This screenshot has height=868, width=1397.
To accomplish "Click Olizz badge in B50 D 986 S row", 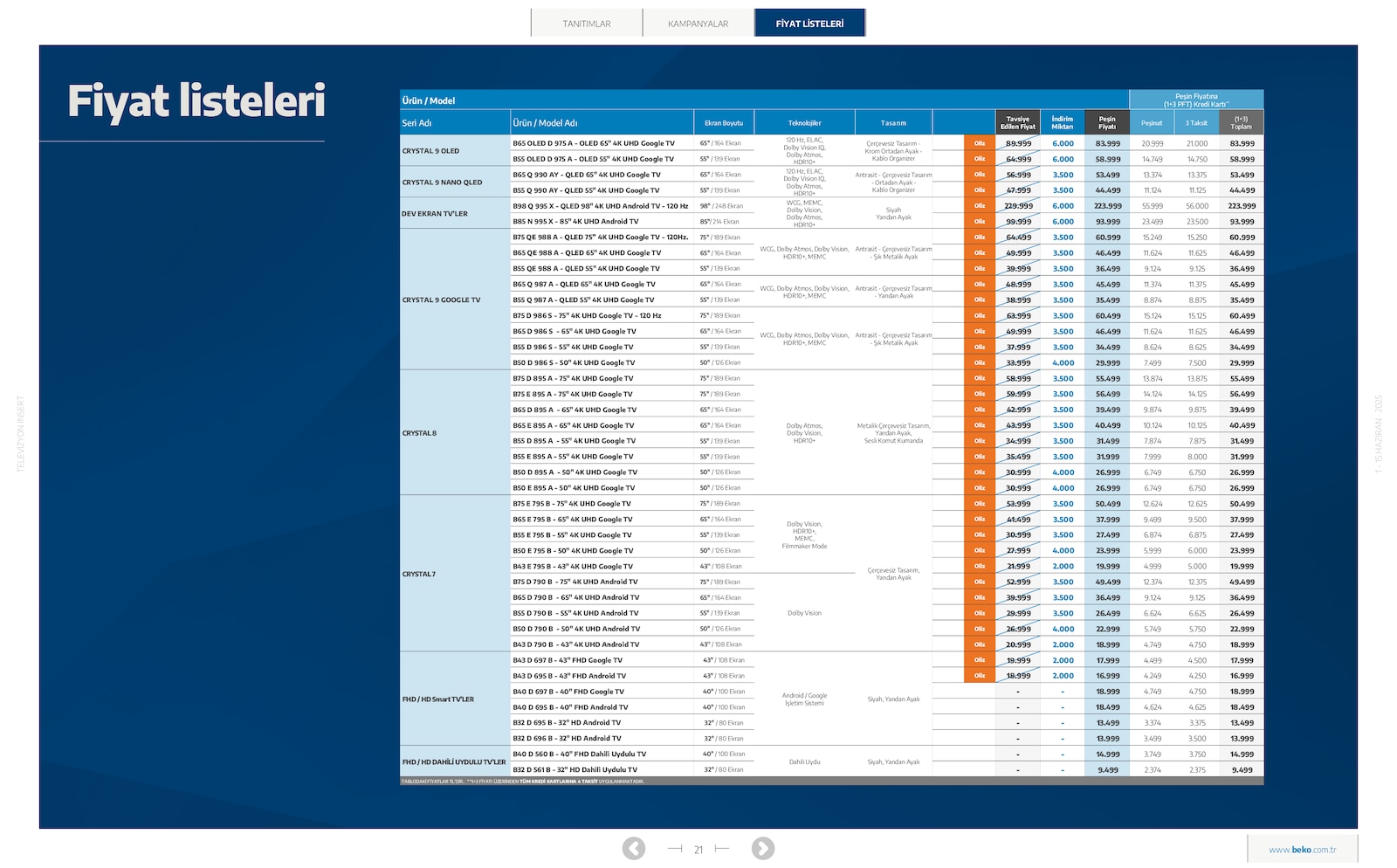I will pyautogui.click(x=980, y=362).
